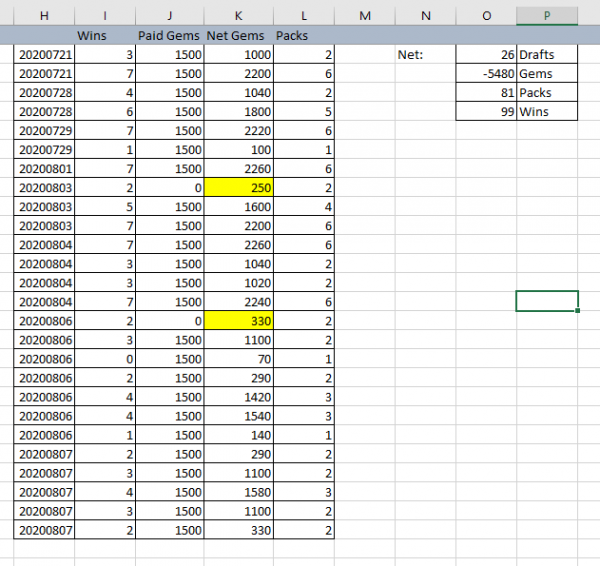Click the column M header
600x566 pixels.
[363, 14]
